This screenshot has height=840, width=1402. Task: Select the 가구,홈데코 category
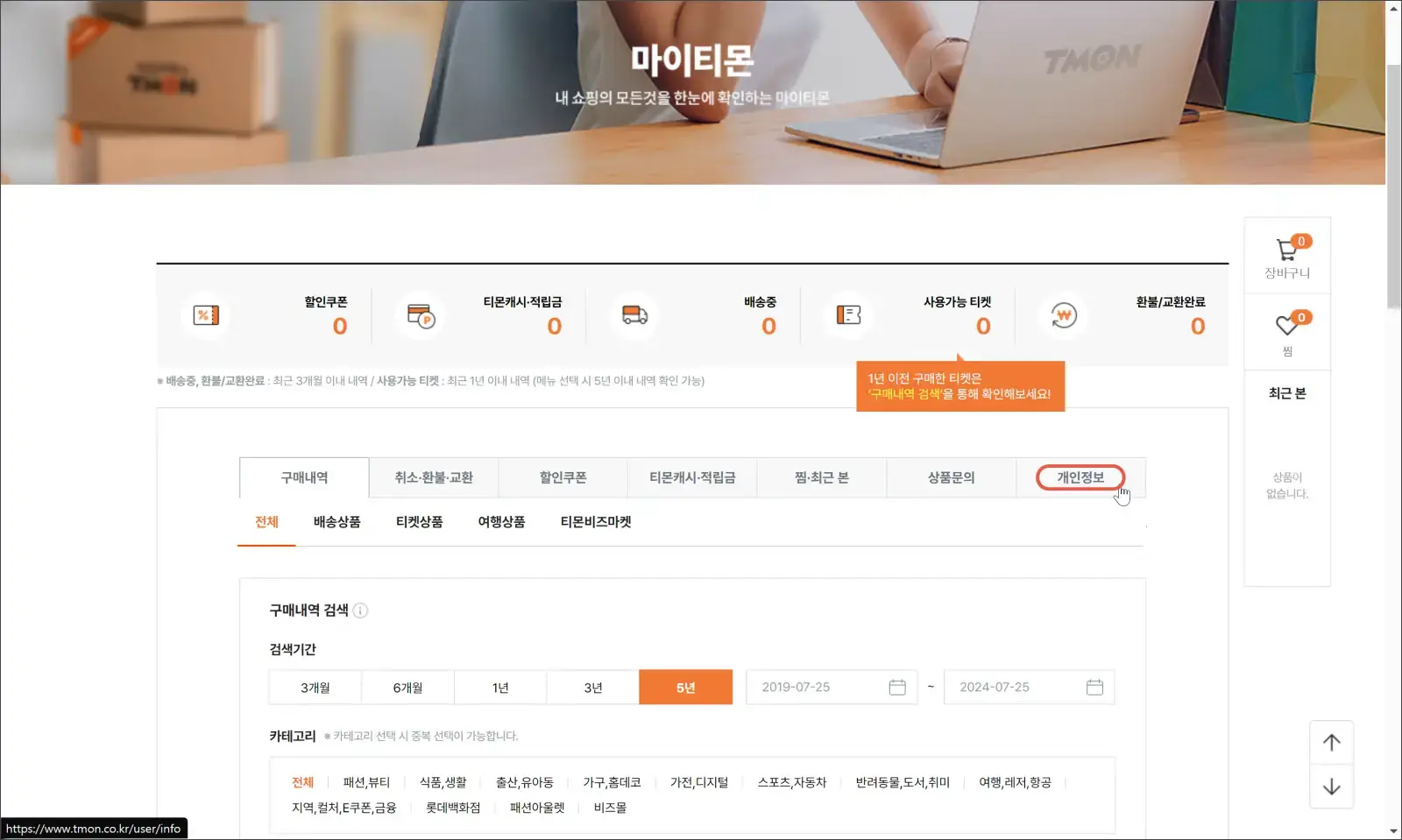[612, 782]
